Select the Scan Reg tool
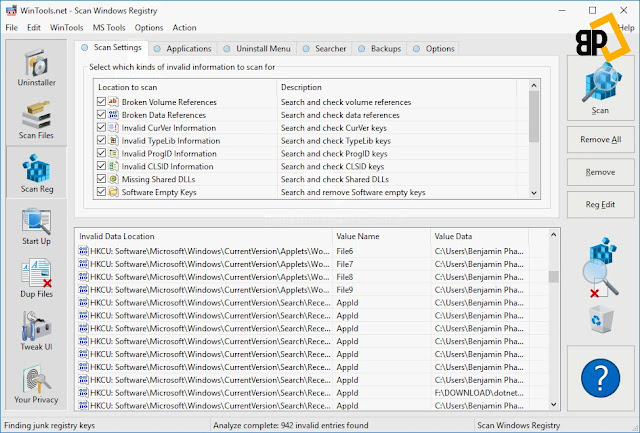Image resolution: width=640 pixels, height=433 pixels. click(36, 173)
